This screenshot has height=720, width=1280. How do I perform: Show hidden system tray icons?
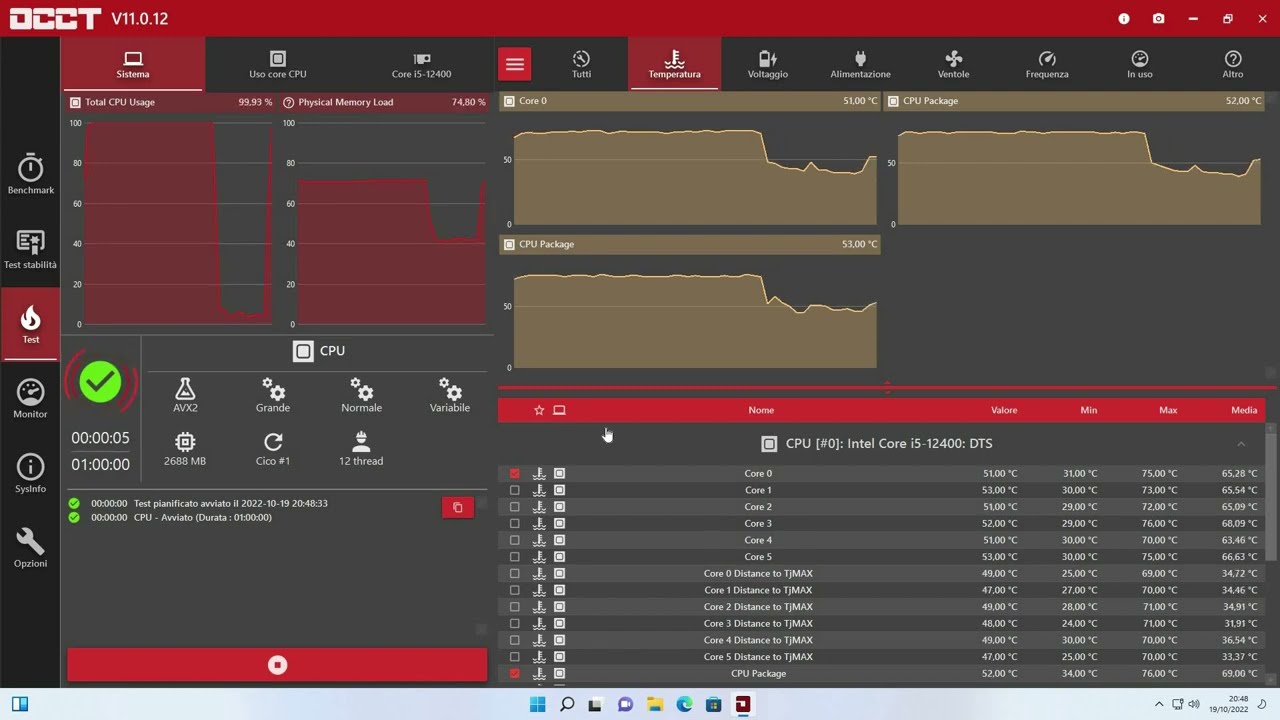[x=1159, y=704]
